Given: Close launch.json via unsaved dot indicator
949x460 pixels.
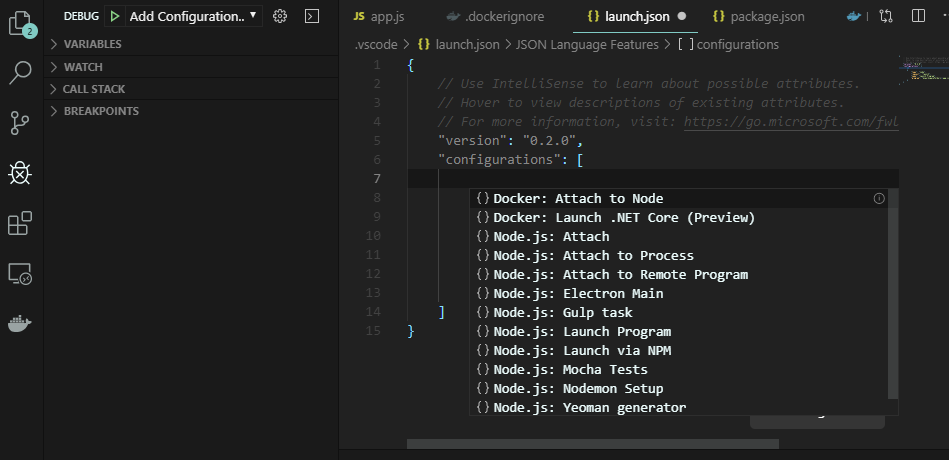Looking at the screenshot, I should click(x=681, y=16).
